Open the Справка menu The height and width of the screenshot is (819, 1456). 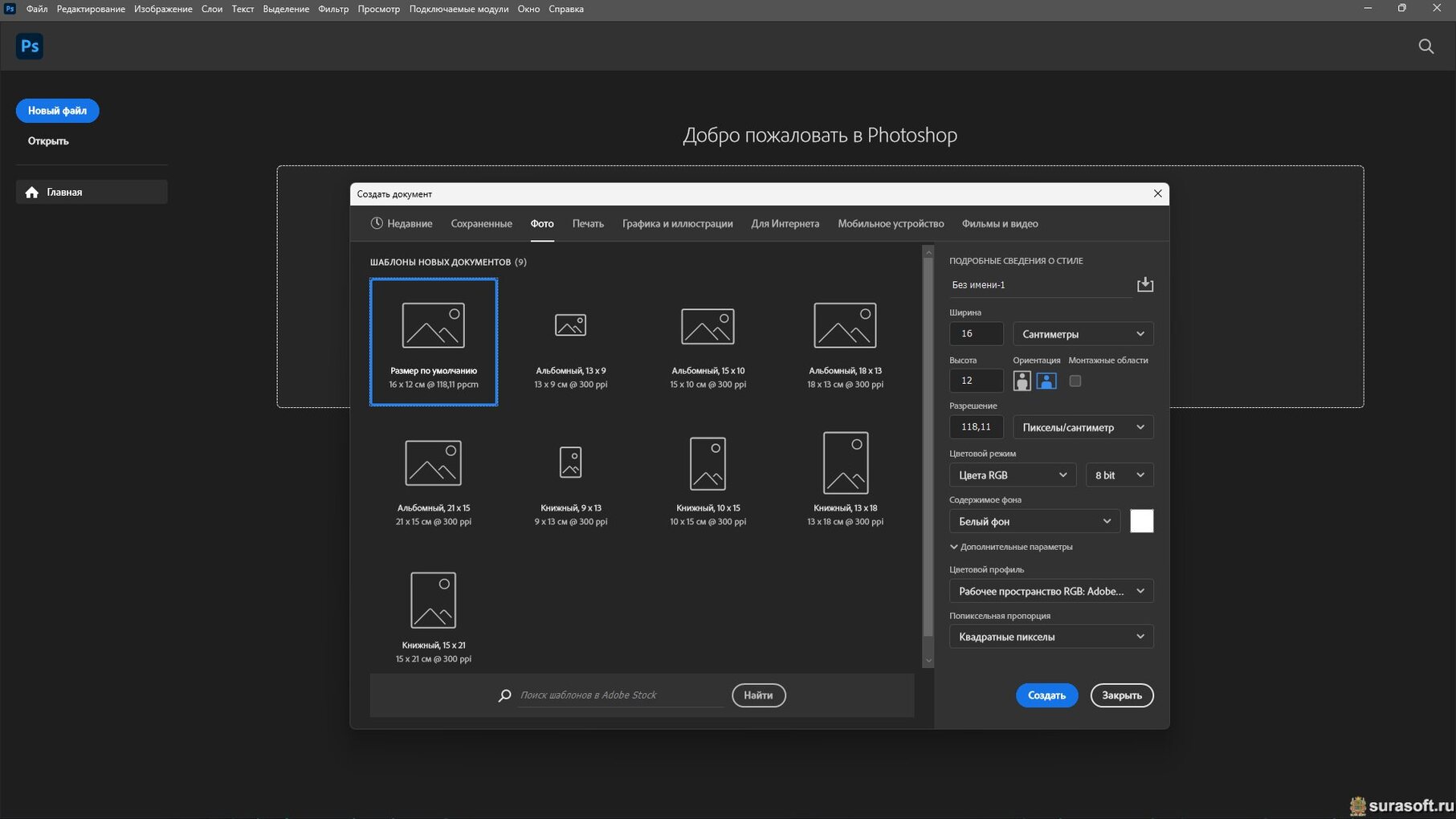566,9
